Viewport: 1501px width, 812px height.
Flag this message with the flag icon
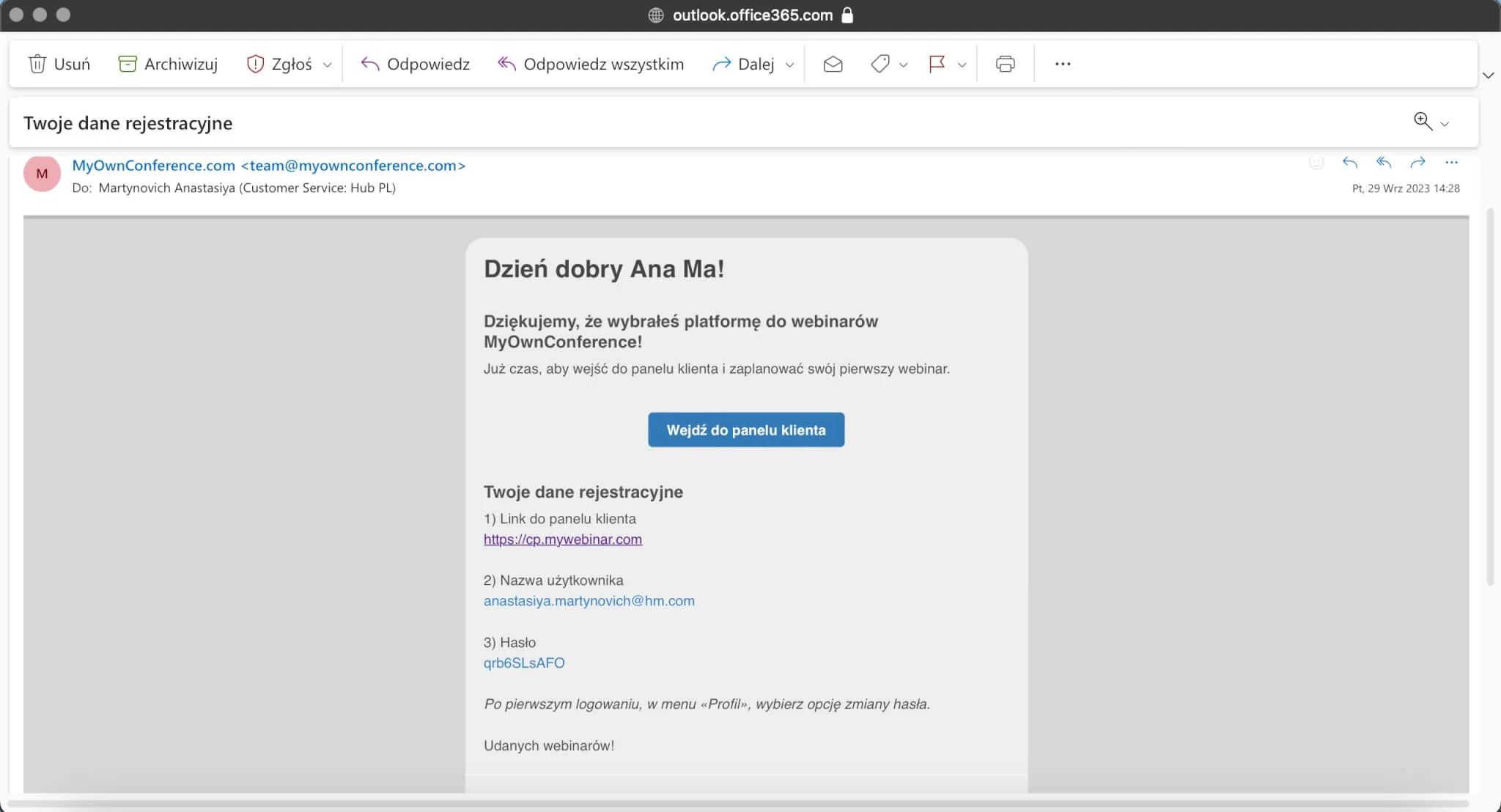[937, 64]
